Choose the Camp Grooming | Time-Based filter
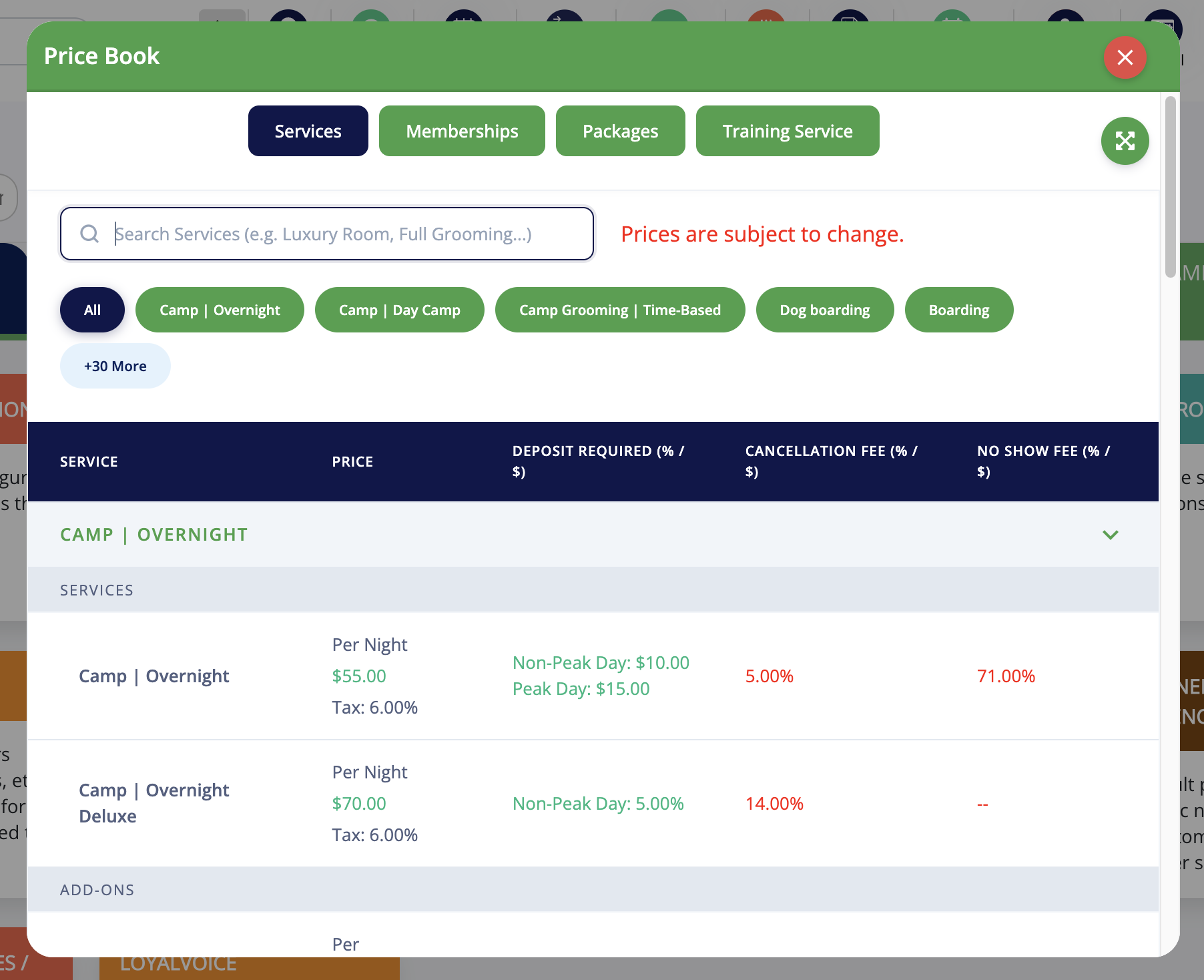Viewport: 1204px width, 980px height. 619,310
